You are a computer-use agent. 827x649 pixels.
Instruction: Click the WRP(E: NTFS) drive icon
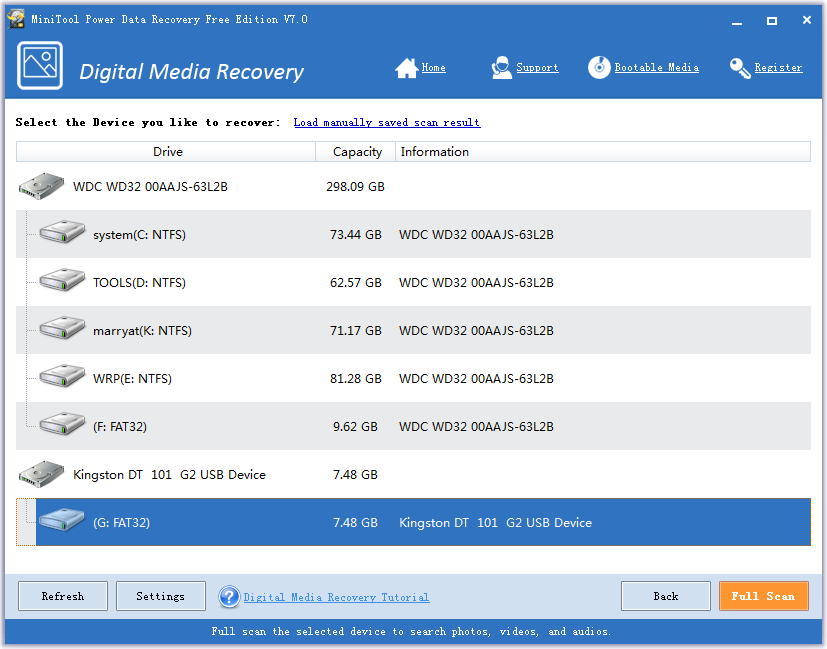pyautogui.click(x=62, y=376)
